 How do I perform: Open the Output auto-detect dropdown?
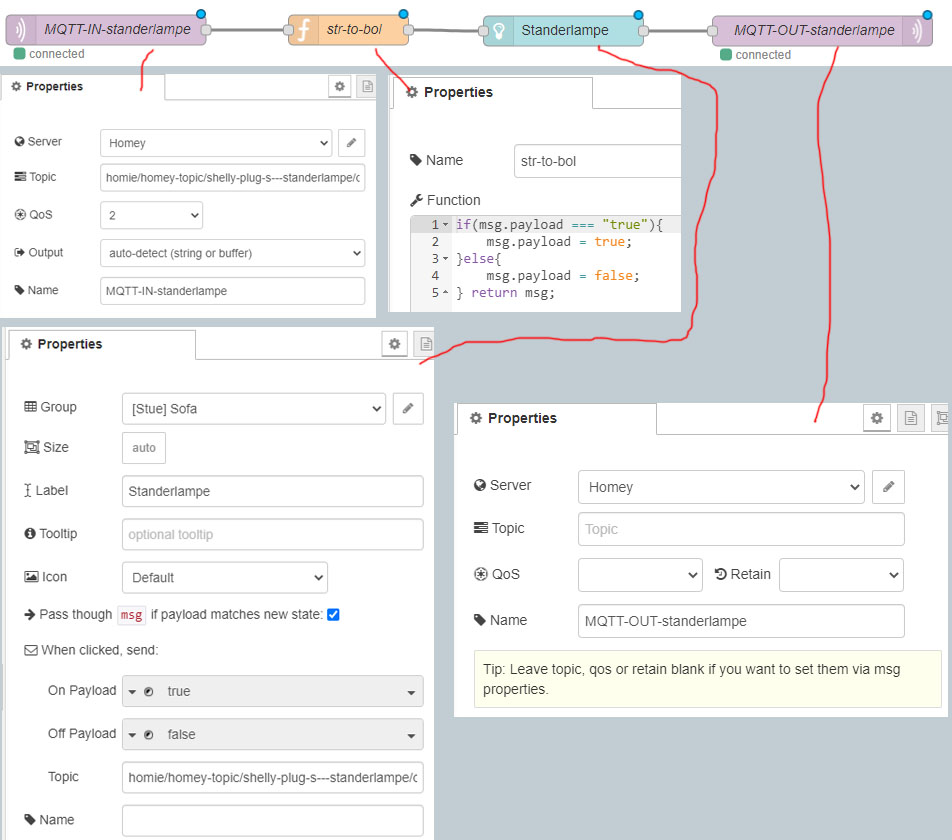(x=232, y=253)
